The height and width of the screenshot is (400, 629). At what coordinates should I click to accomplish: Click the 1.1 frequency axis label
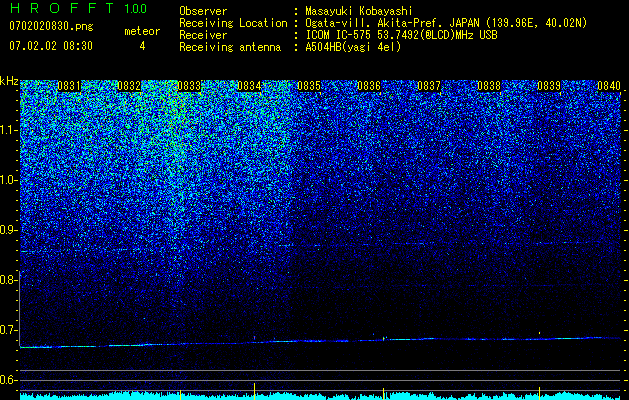coord(9,130)
